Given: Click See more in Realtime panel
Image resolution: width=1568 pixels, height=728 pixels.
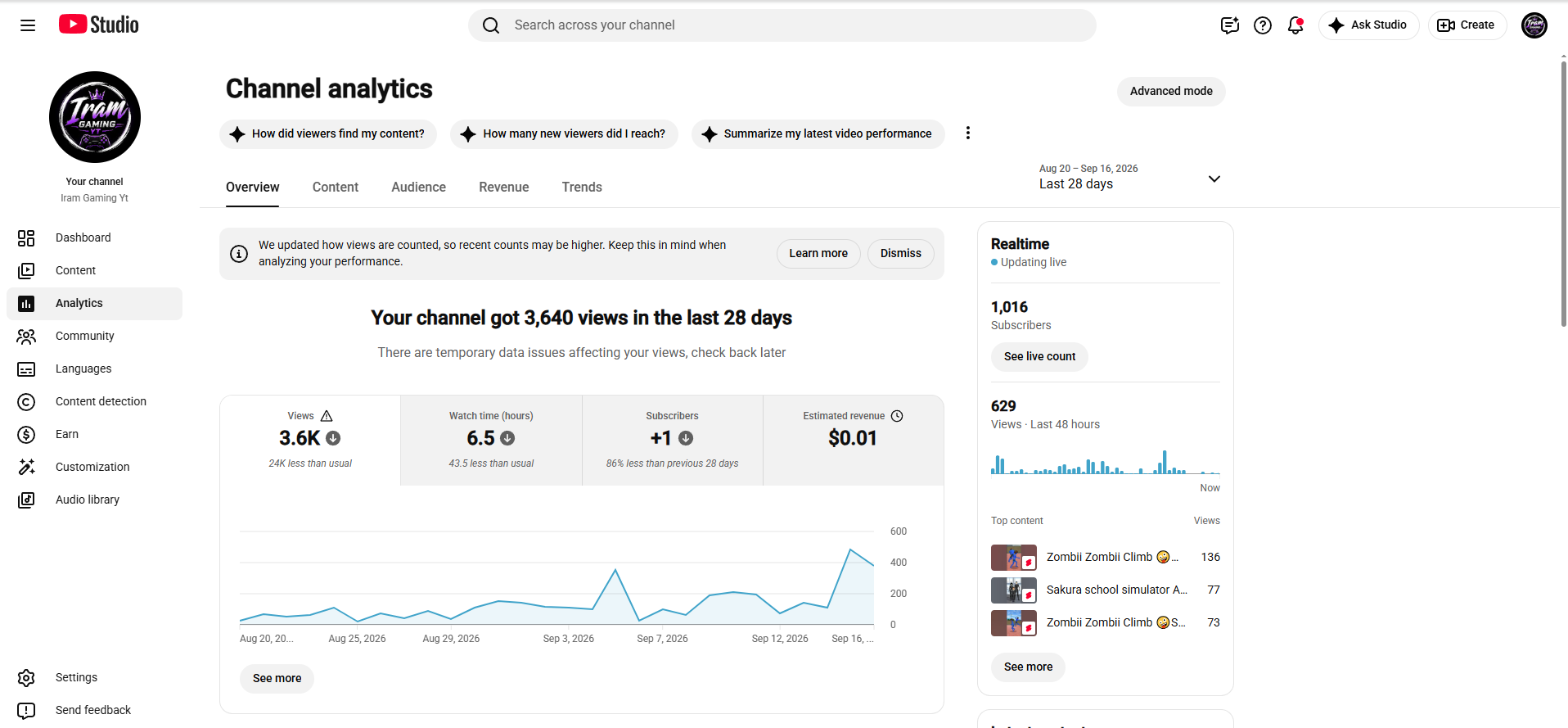Looking at the screenshot, I should [1028, 667].
